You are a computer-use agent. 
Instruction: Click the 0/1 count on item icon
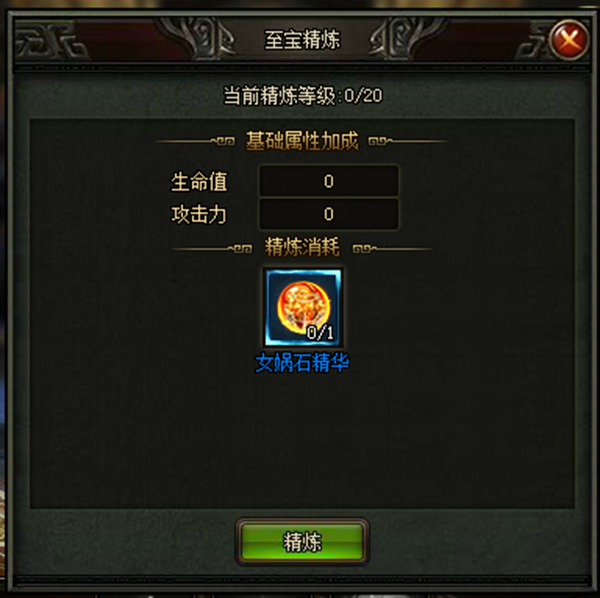pos(320,332)
